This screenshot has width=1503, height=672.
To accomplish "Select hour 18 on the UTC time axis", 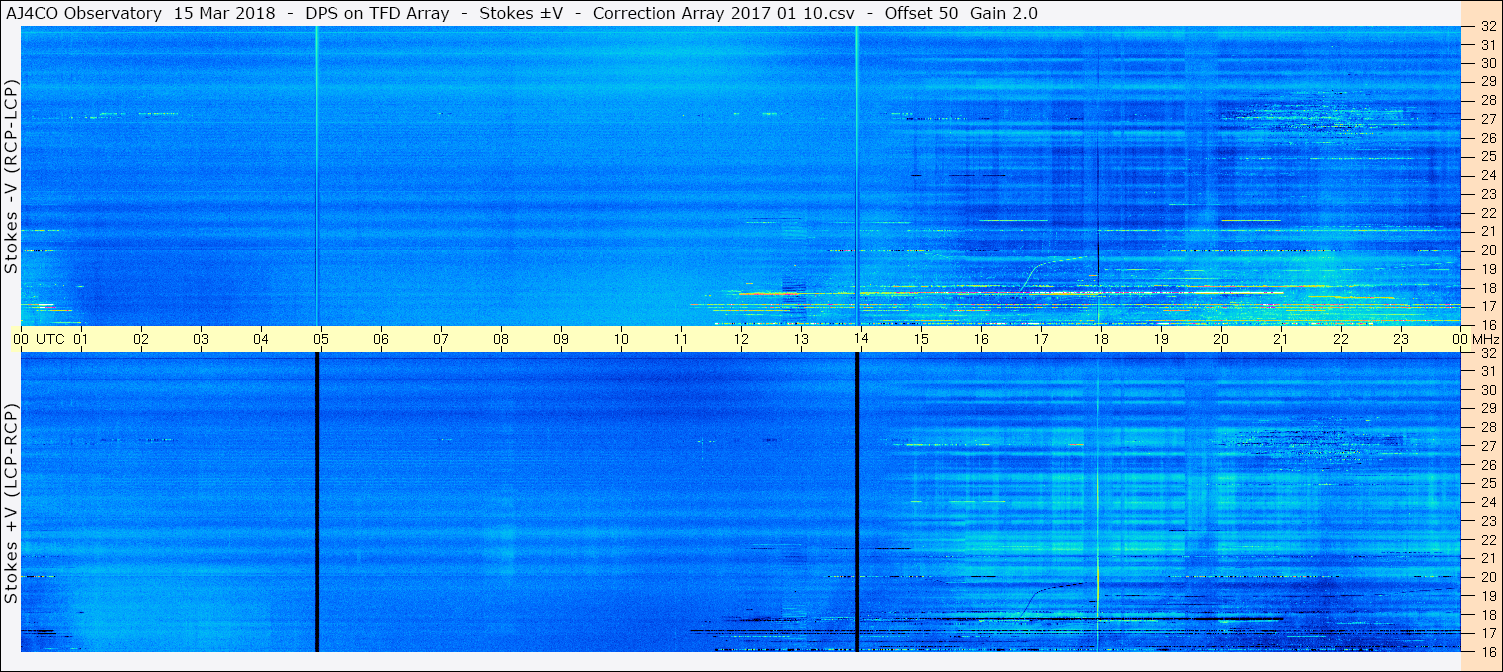I will [1100, 339].
